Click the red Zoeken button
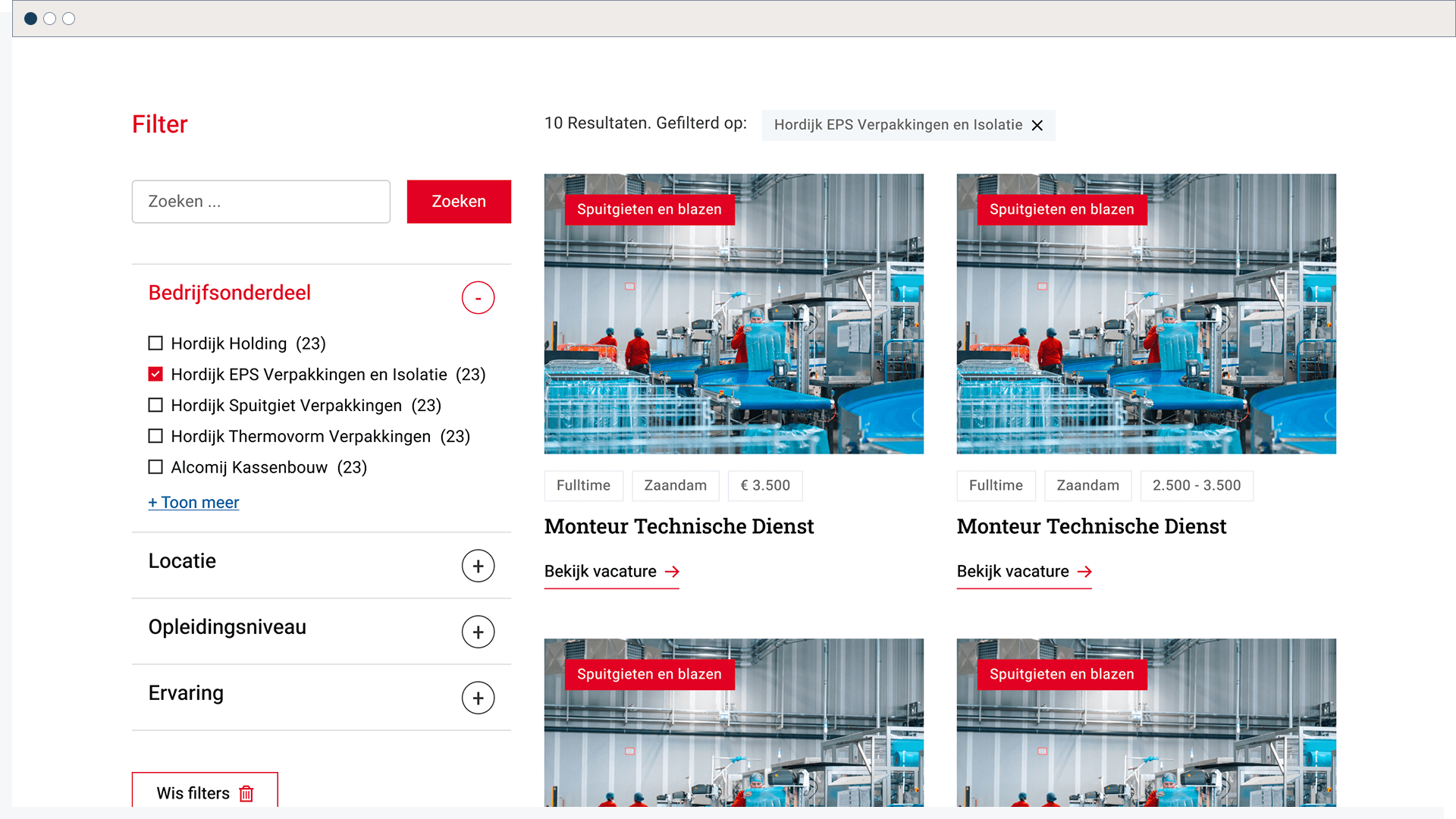1456x819 pixels. [459, 201]
